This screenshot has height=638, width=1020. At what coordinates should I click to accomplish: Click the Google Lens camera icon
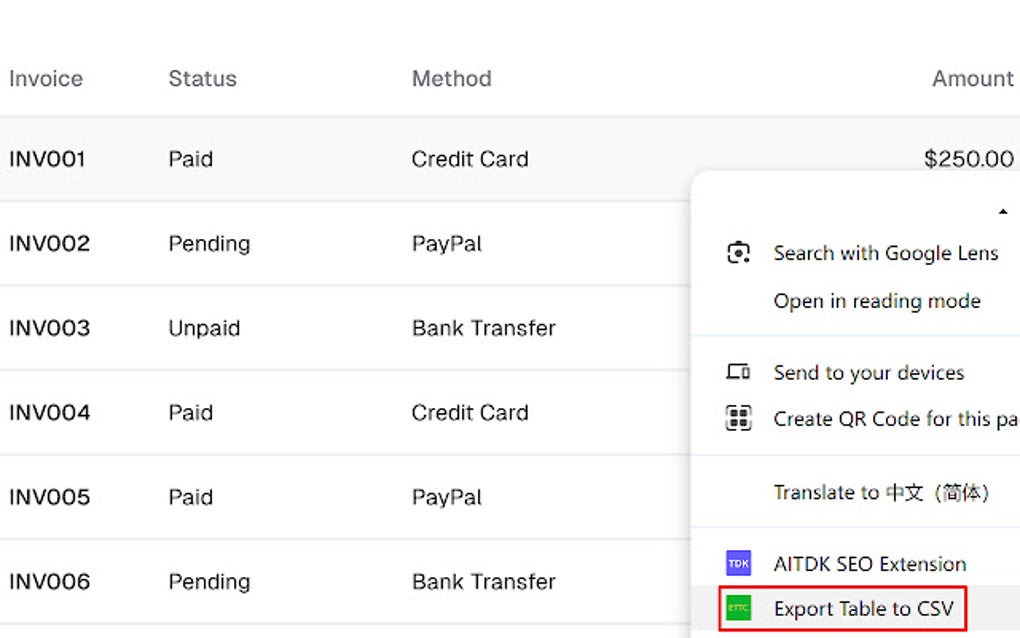[x=738, y=252]
